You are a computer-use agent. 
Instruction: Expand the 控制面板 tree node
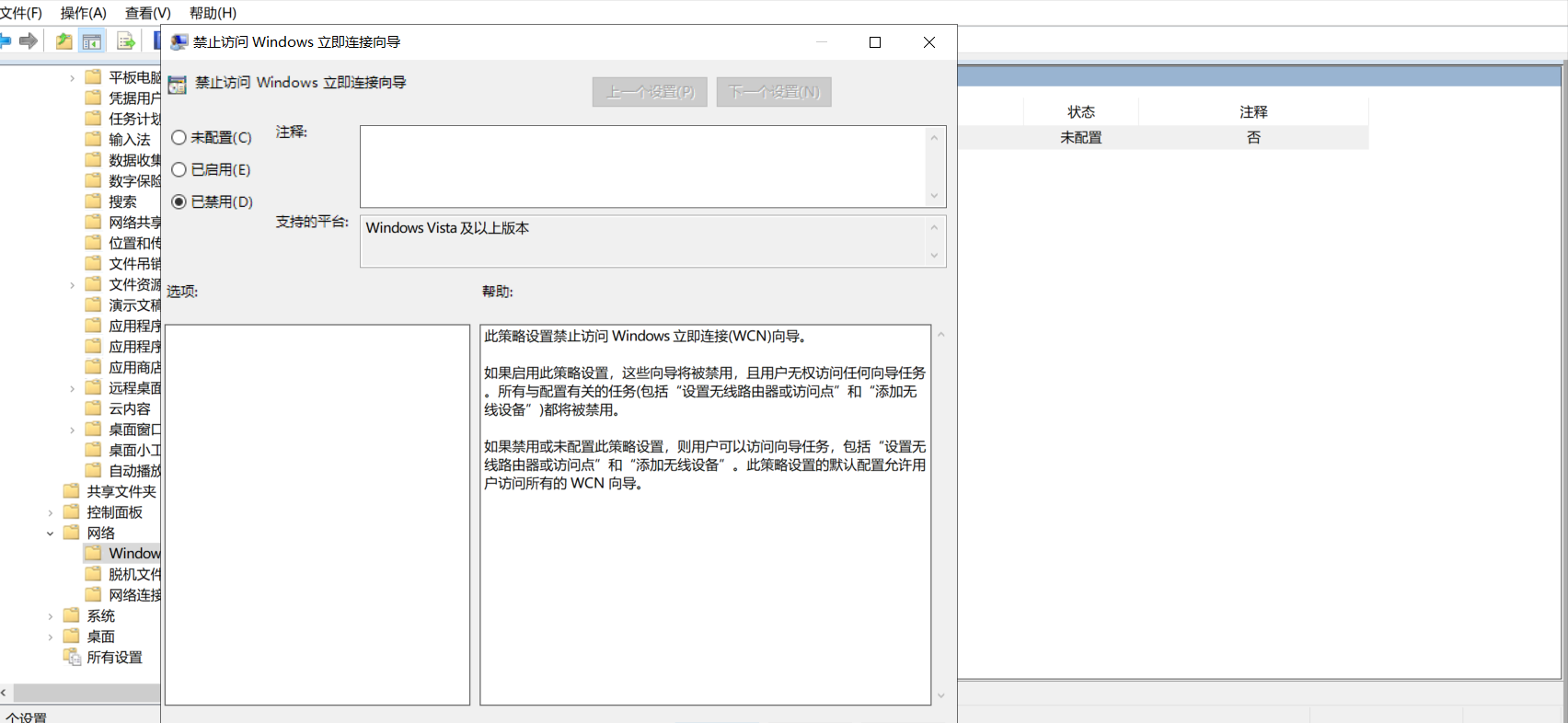pyautogui.click(x=50, y=512)
